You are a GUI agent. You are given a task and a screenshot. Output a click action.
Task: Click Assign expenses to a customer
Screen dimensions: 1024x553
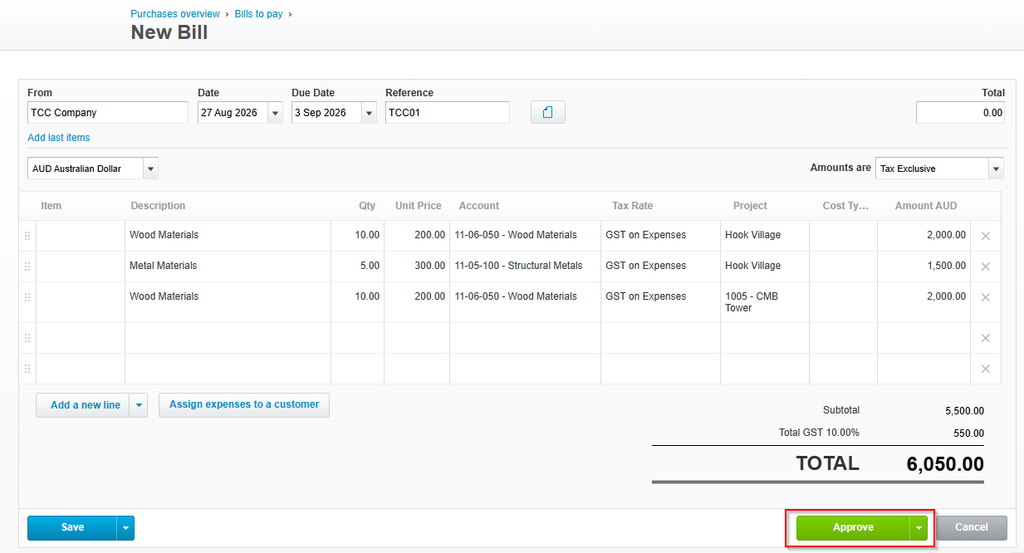(x=244, y=405)
